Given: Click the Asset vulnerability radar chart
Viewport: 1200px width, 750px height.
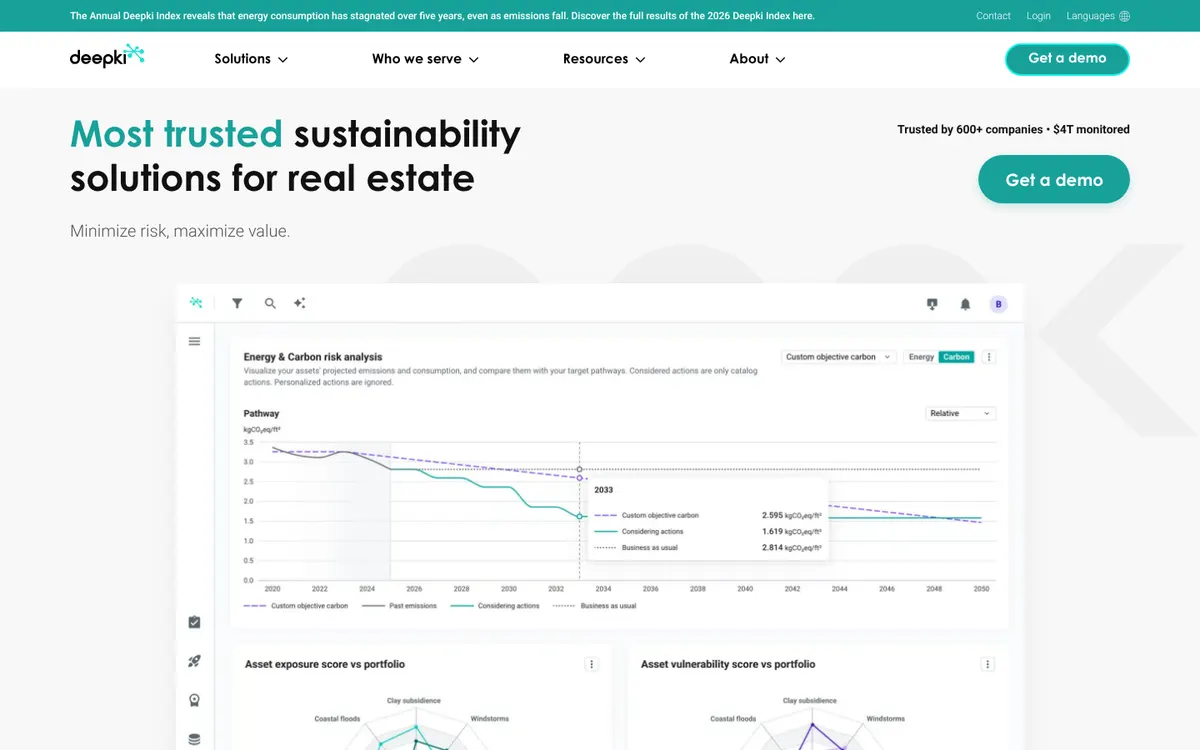Looking at the screenshot, I should coord(811,730).
